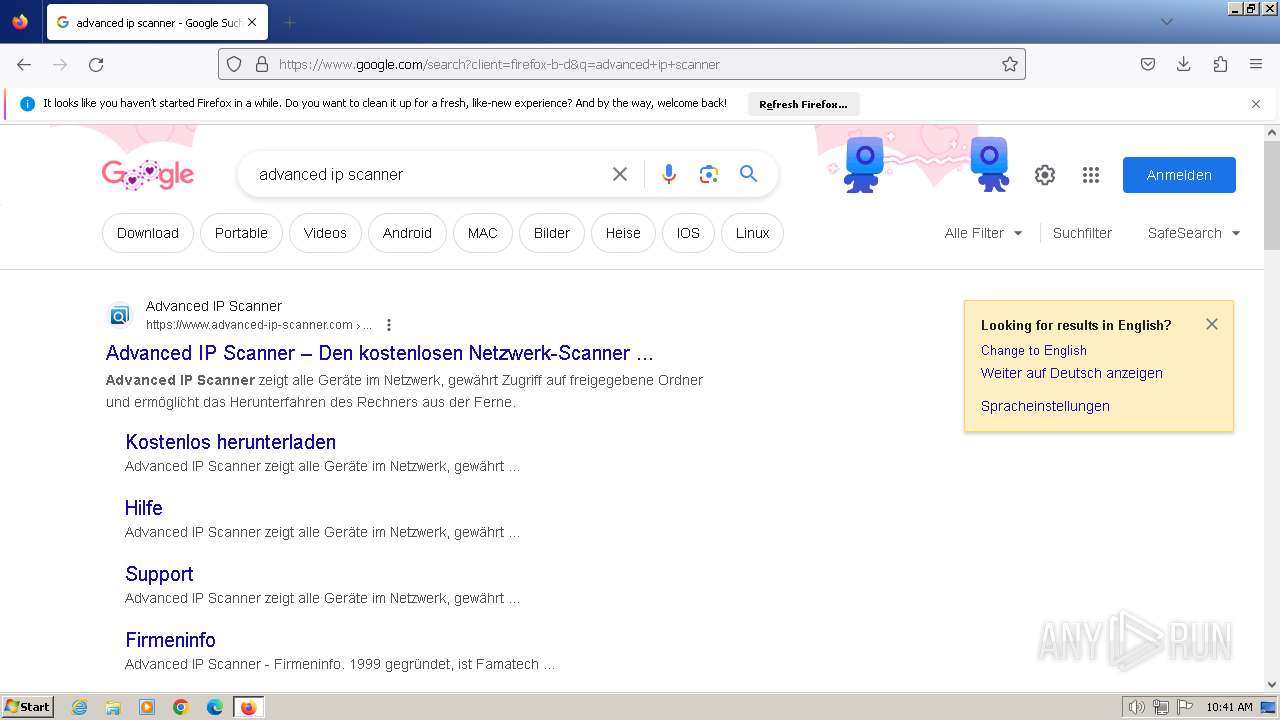Image resolution: width=1280 pixels, height=720 pixels.
Task: Start voice search with microphone
Action: (x=669, y=174)
